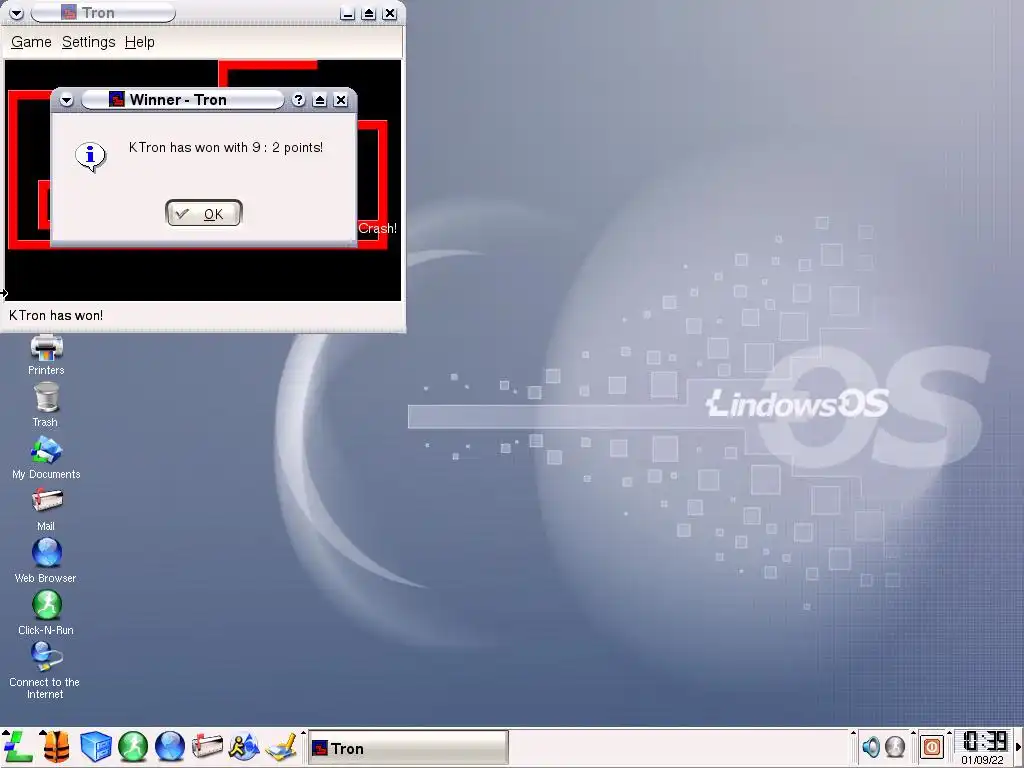Click the orange power icon in the tray
The height and width of the screenshot is (768, 1024).
pyautogui.click(x=932, y=746)
